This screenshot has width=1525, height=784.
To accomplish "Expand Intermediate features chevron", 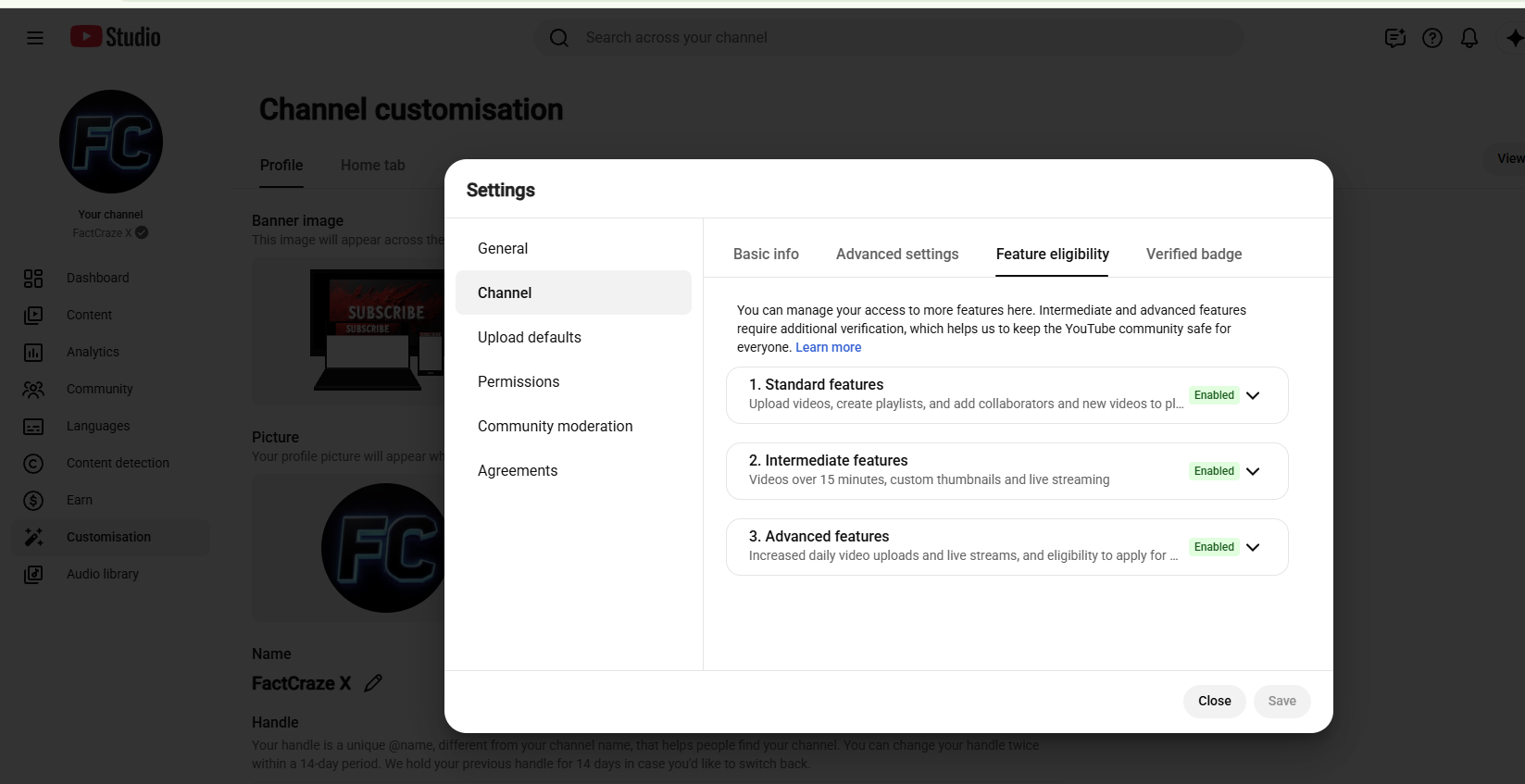I will click(1253, 471).
